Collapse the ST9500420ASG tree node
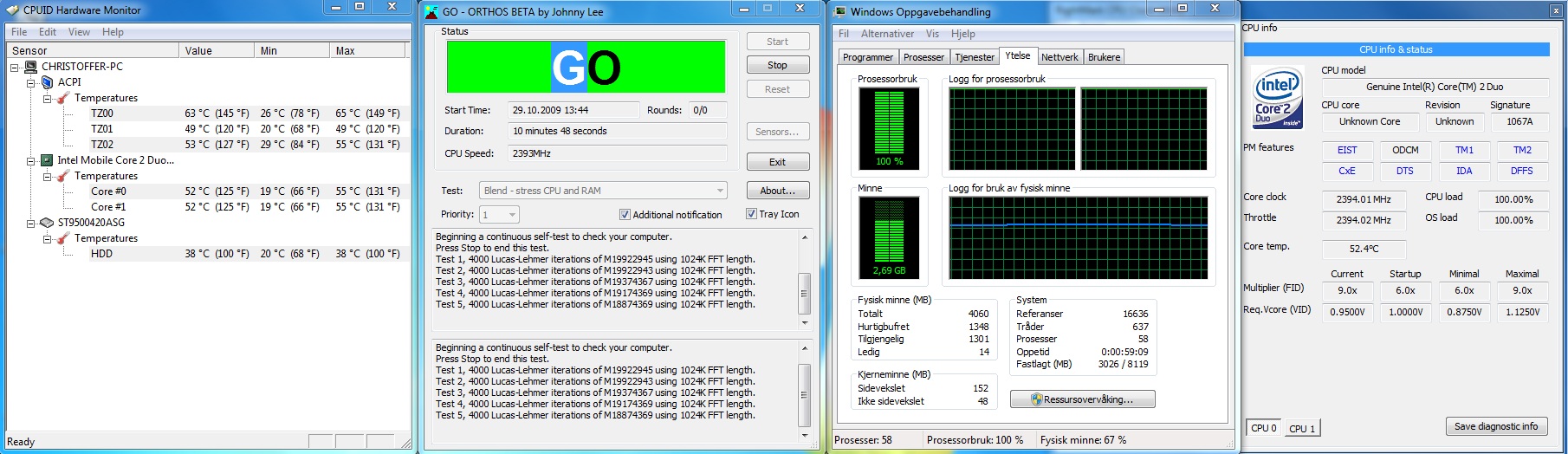Image resolution: width=1568 pixels, height=454 pixels. coord(31,223)
